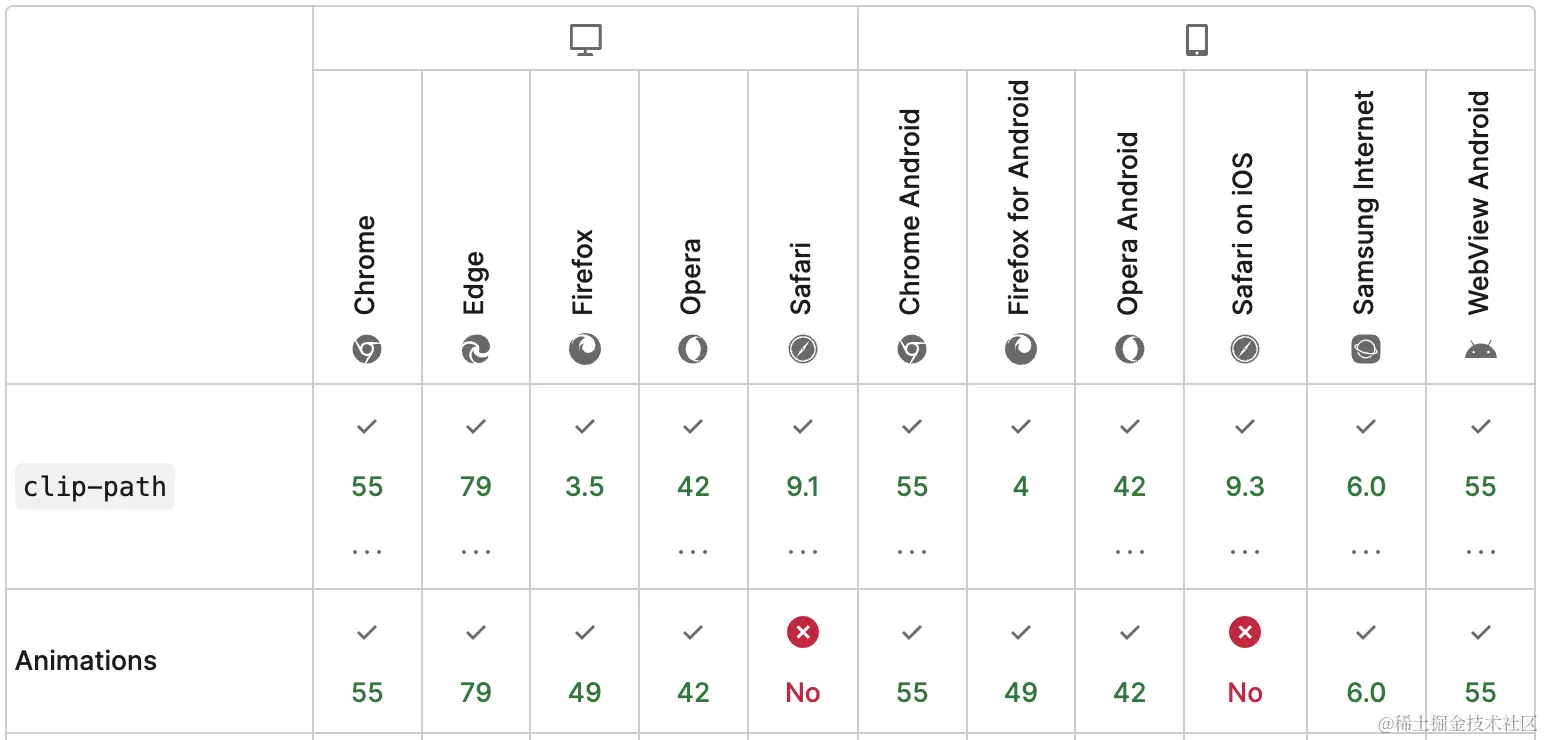Select the Animations feature row label
Image resolution: width=1544 pixels, height=740 pixels.
[x=86, y=661]
